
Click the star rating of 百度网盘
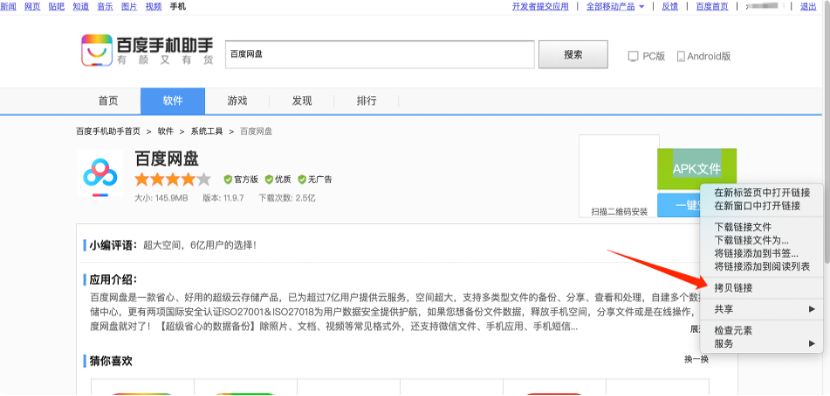173,179
